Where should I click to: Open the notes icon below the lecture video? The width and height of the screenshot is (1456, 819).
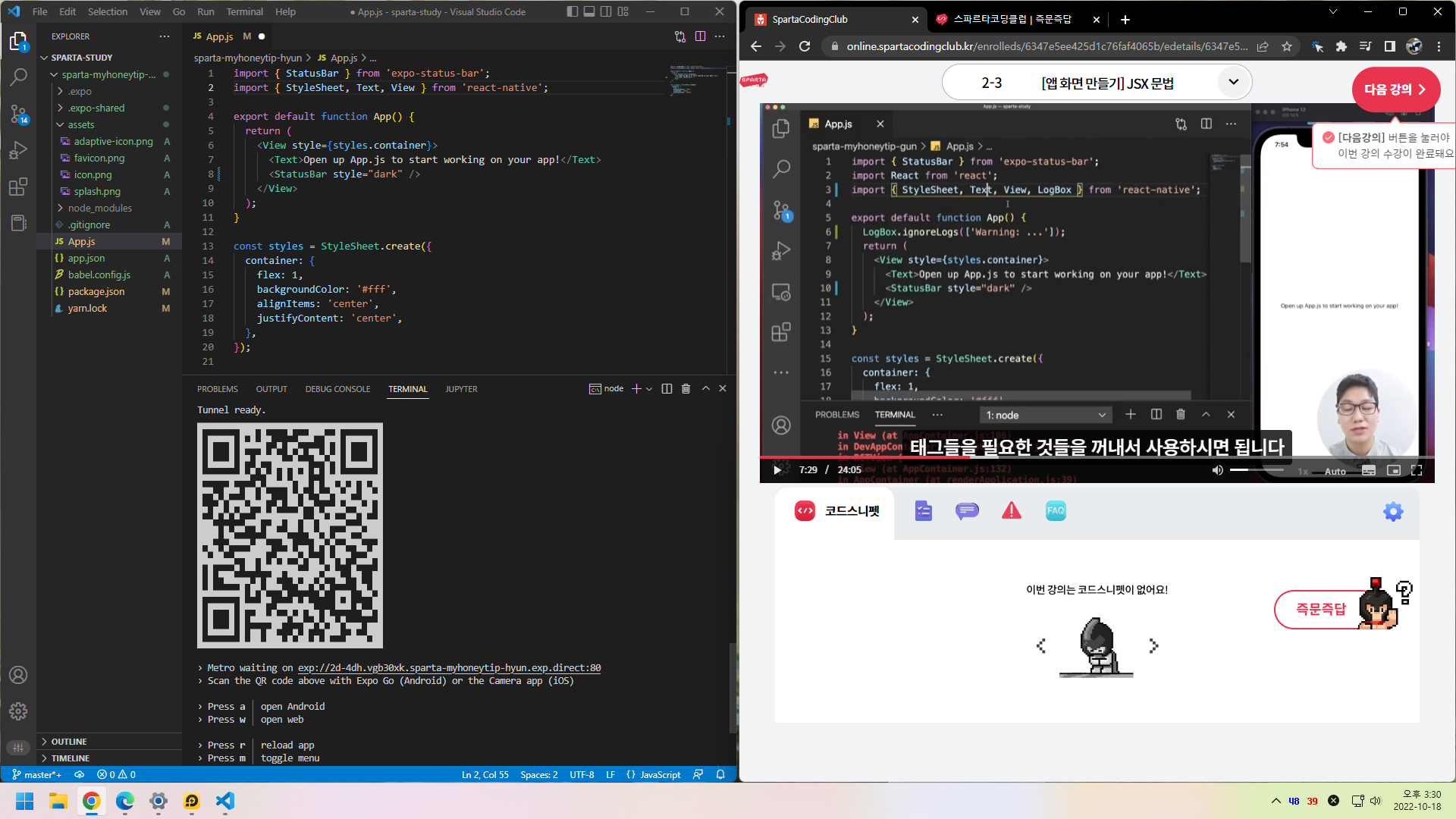923,511
